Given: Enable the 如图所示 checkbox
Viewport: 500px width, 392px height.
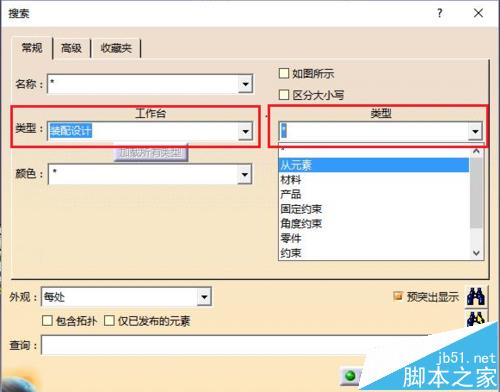Looking at the screenshot, I should (x=284, y=73).
